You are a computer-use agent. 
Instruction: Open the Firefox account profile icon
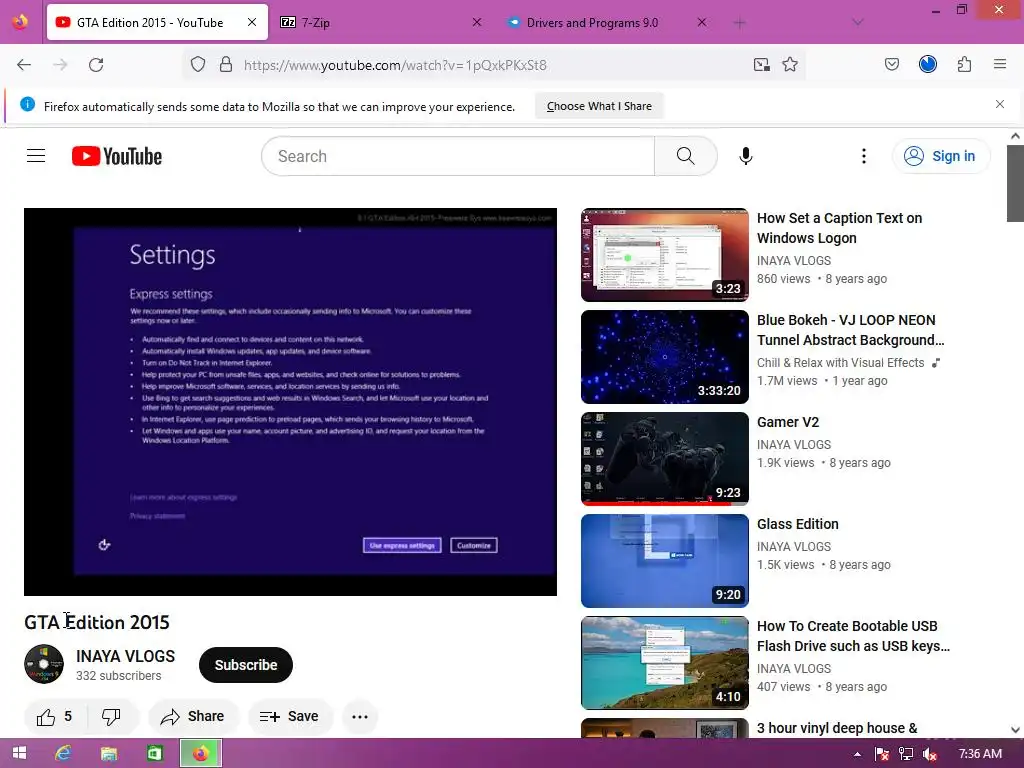(928, 64)
